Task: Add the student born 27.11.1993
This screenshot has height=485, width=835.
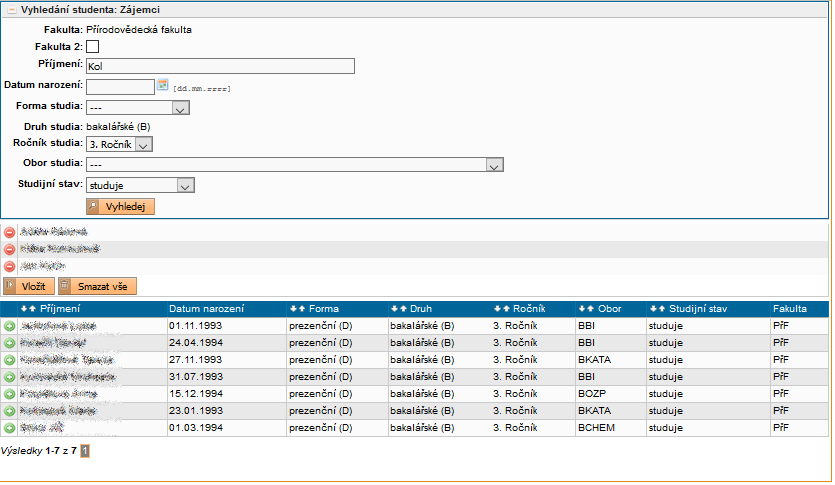Action: (x=10, y=360)
